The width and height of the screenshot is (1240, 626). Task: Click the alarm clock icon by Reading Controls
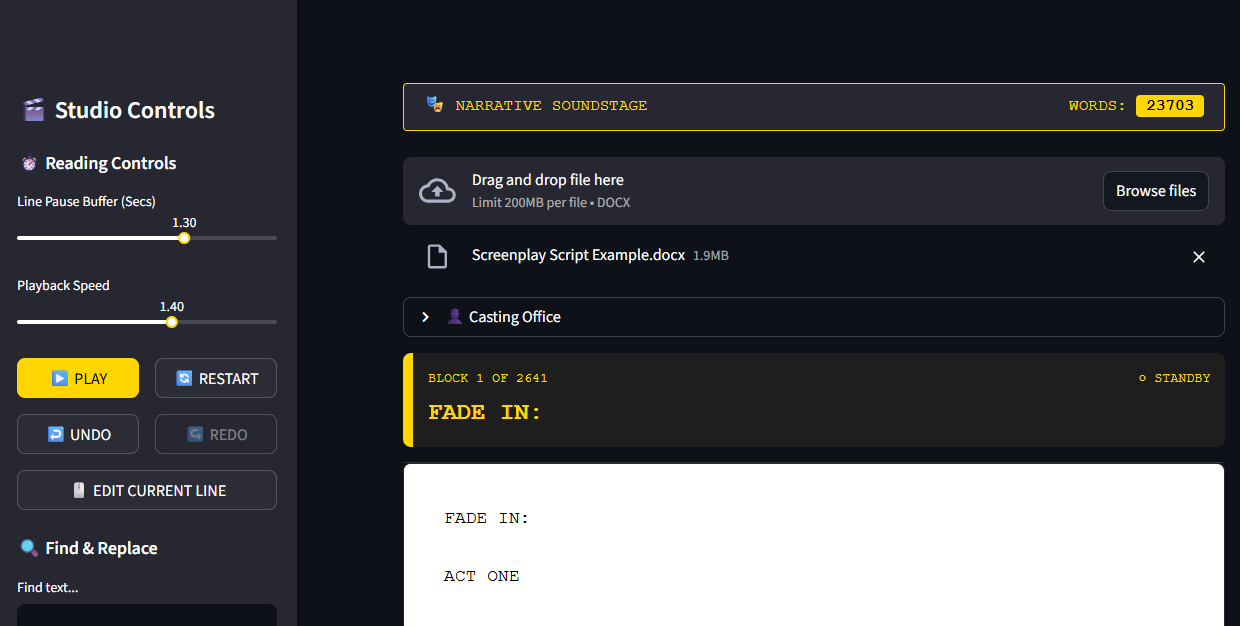point(29,163)
